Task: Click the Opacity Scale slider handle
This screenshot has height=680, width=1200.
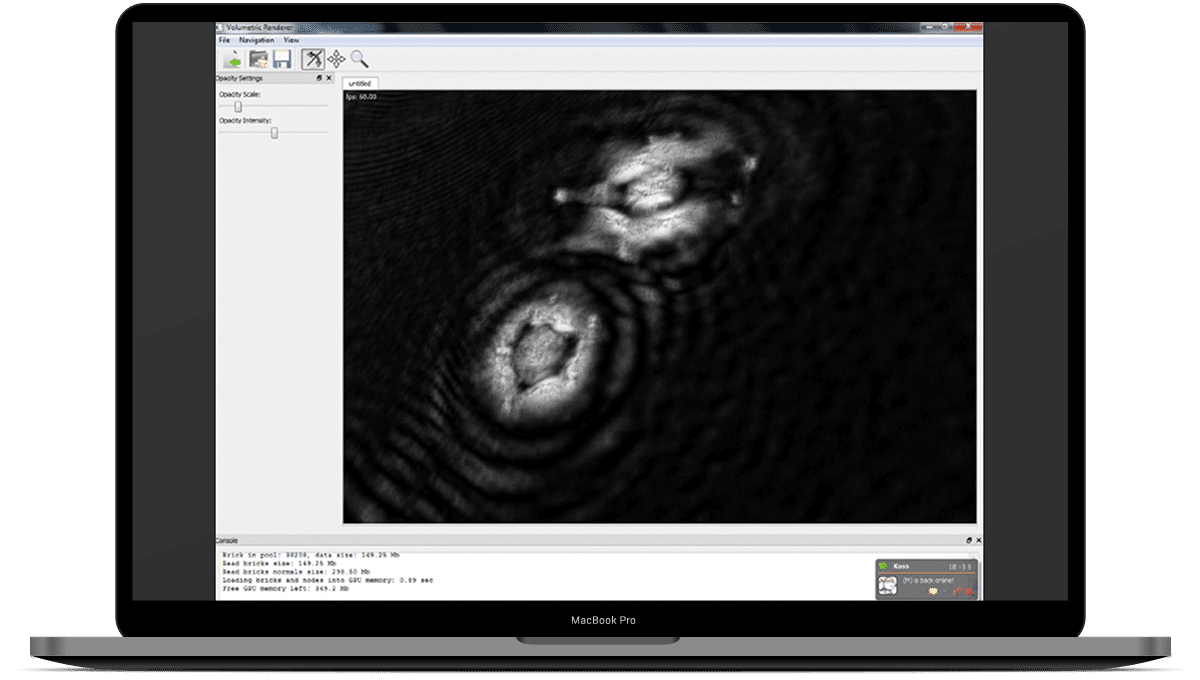Action: coord(238,106)
